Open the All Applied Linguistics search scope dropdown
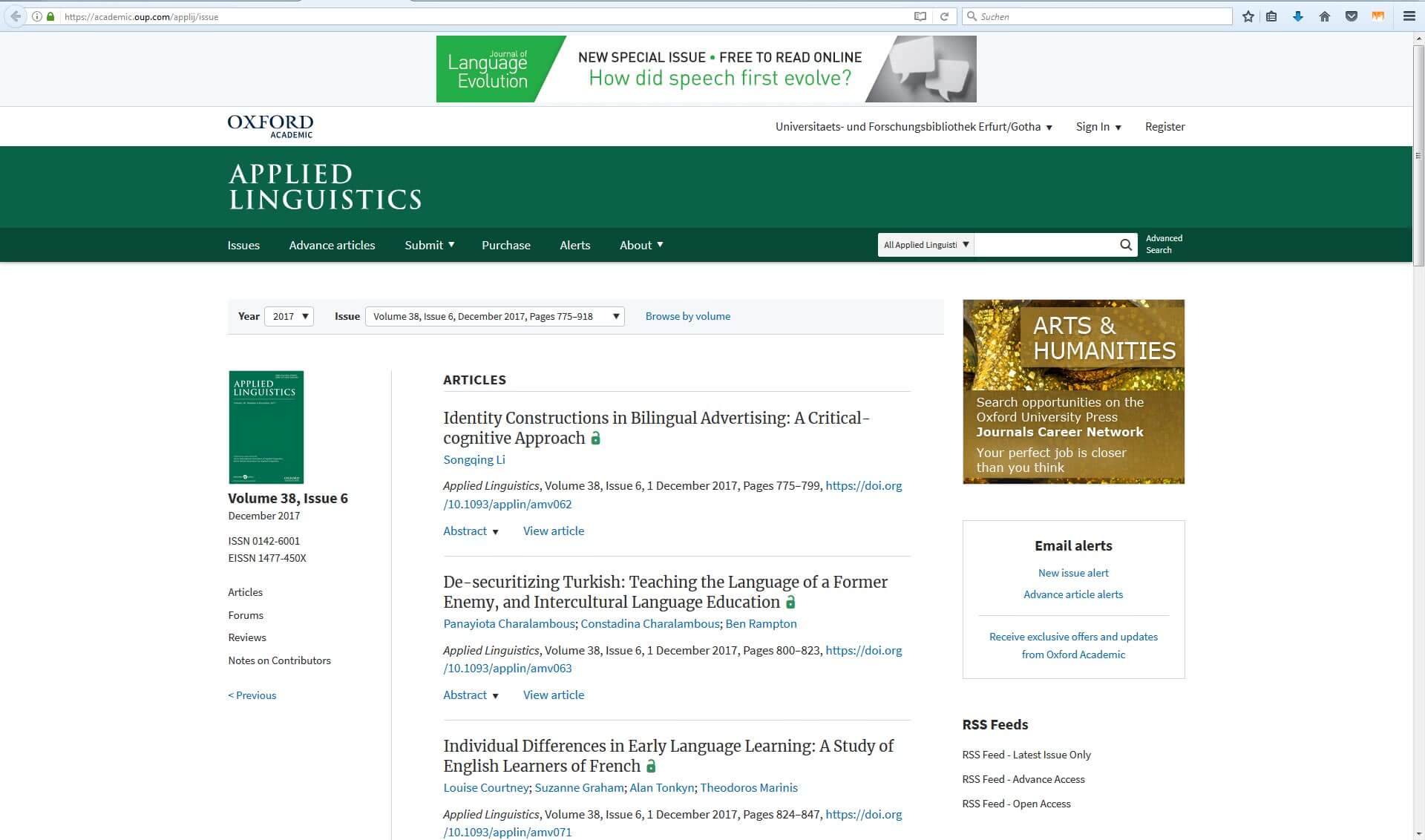 [926, 245]
